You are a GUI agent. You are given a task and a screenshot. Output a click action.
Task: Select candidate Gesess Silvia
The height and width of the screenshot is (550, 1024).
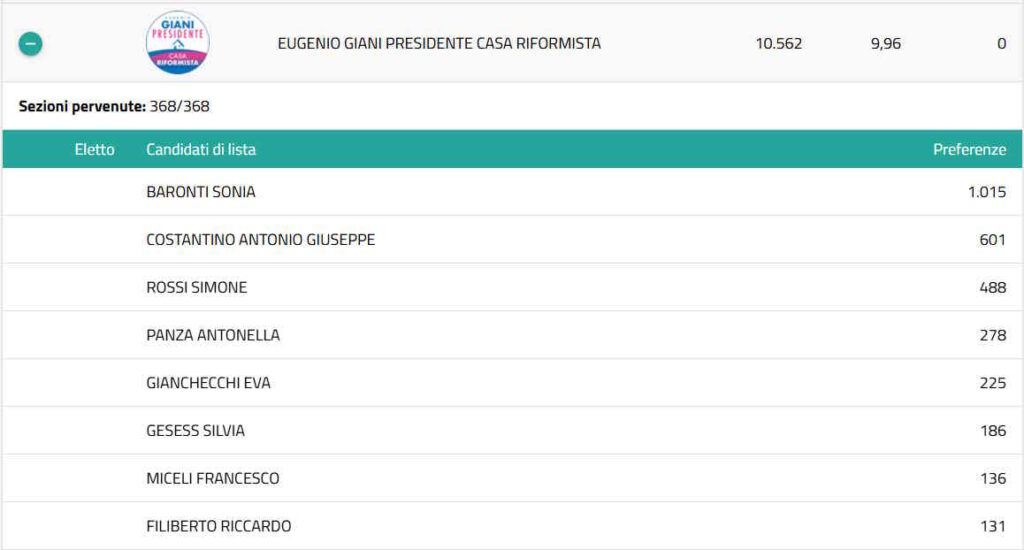click(195, 431)
